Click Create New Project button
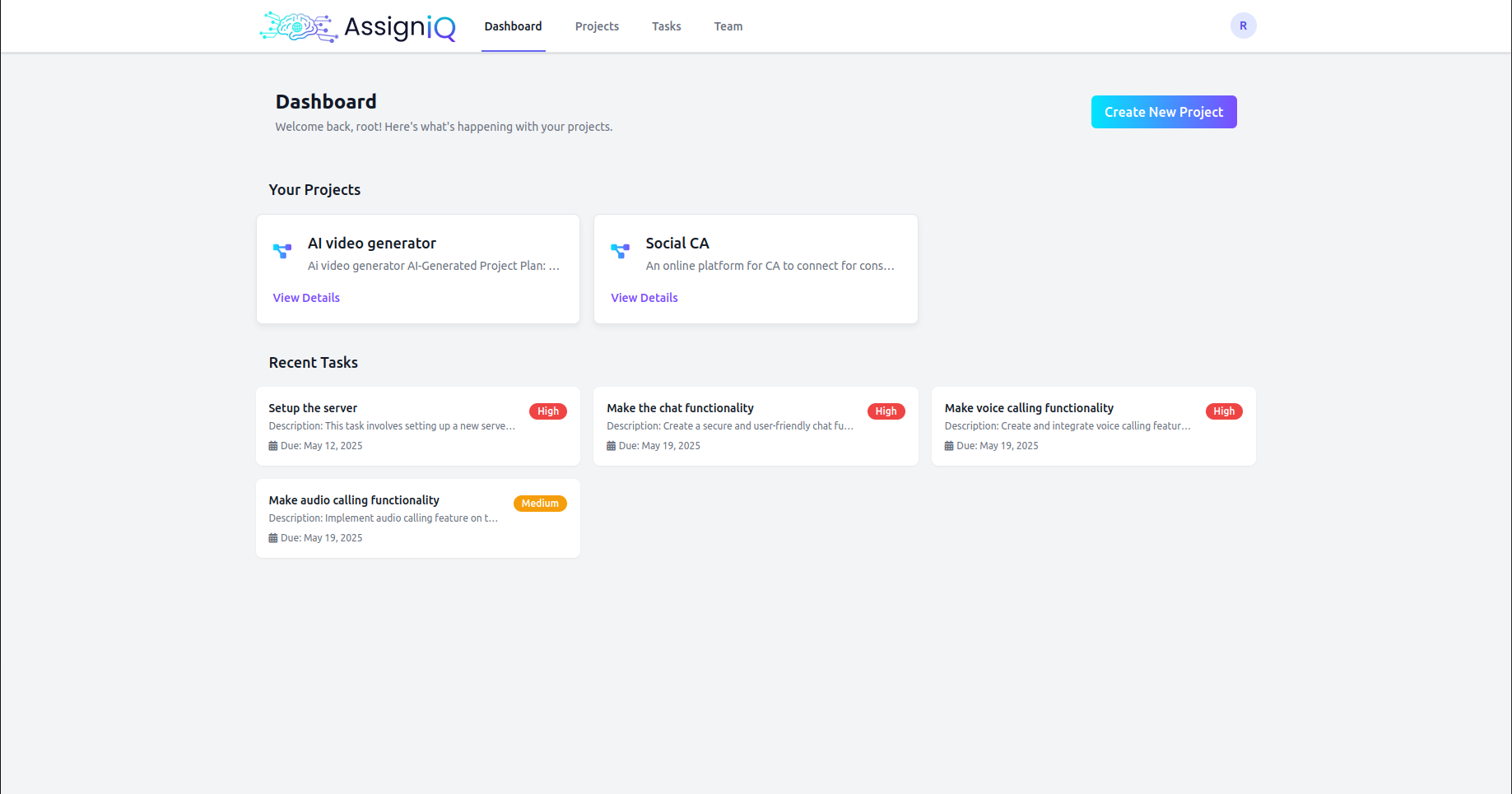 pyautogui.click(x=1164, y=112)
